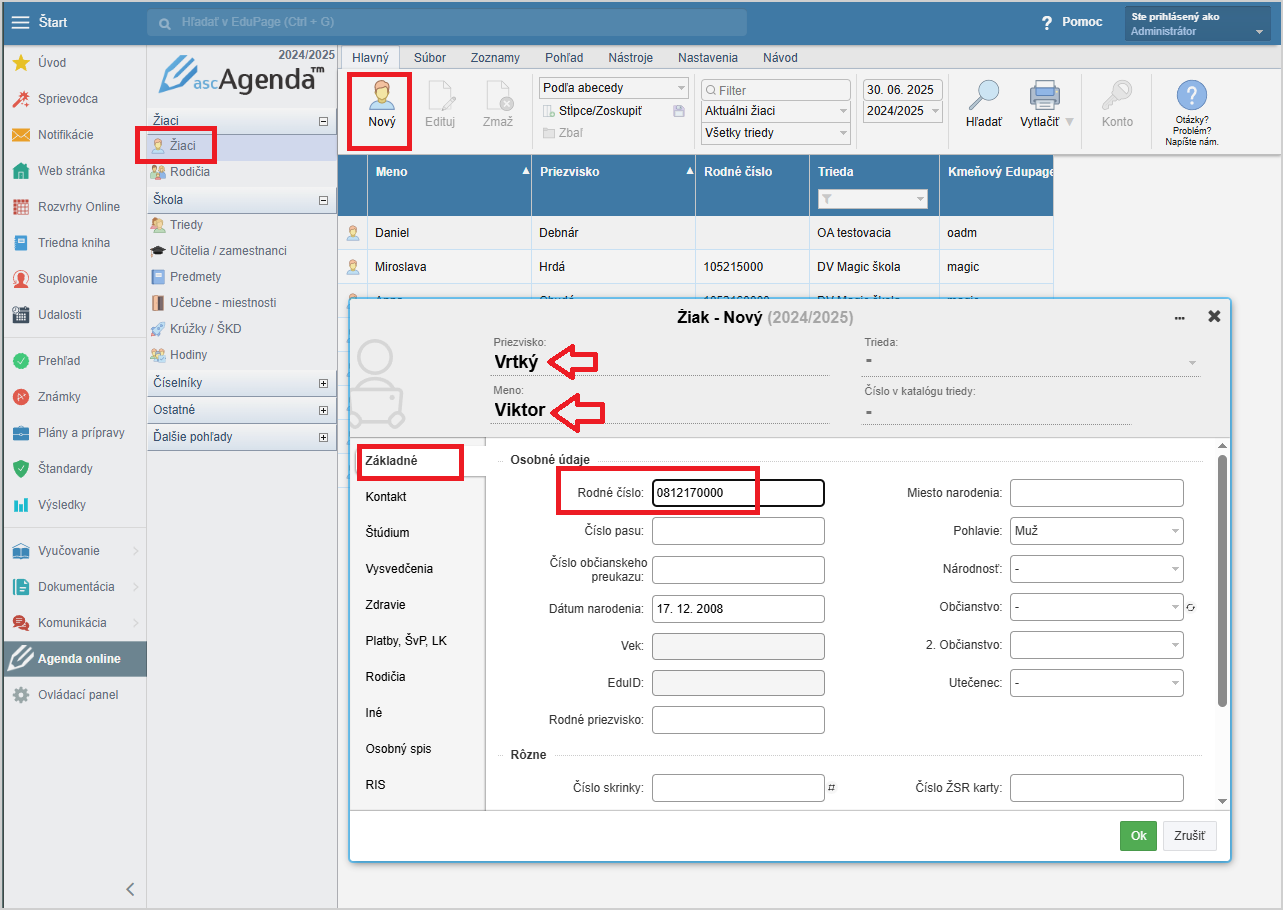Click the Hľadať magnifier icon
The width and height of the screenshot is (1283, 910).
(x=984, y=97)
